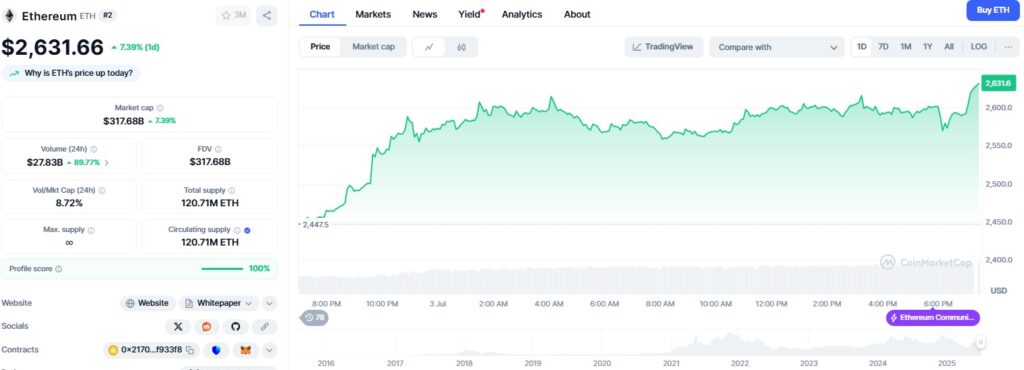The width and height of the screenshot is (1024, 370).
Task: Switch to the Markets tab
Action: coord(374,14)
